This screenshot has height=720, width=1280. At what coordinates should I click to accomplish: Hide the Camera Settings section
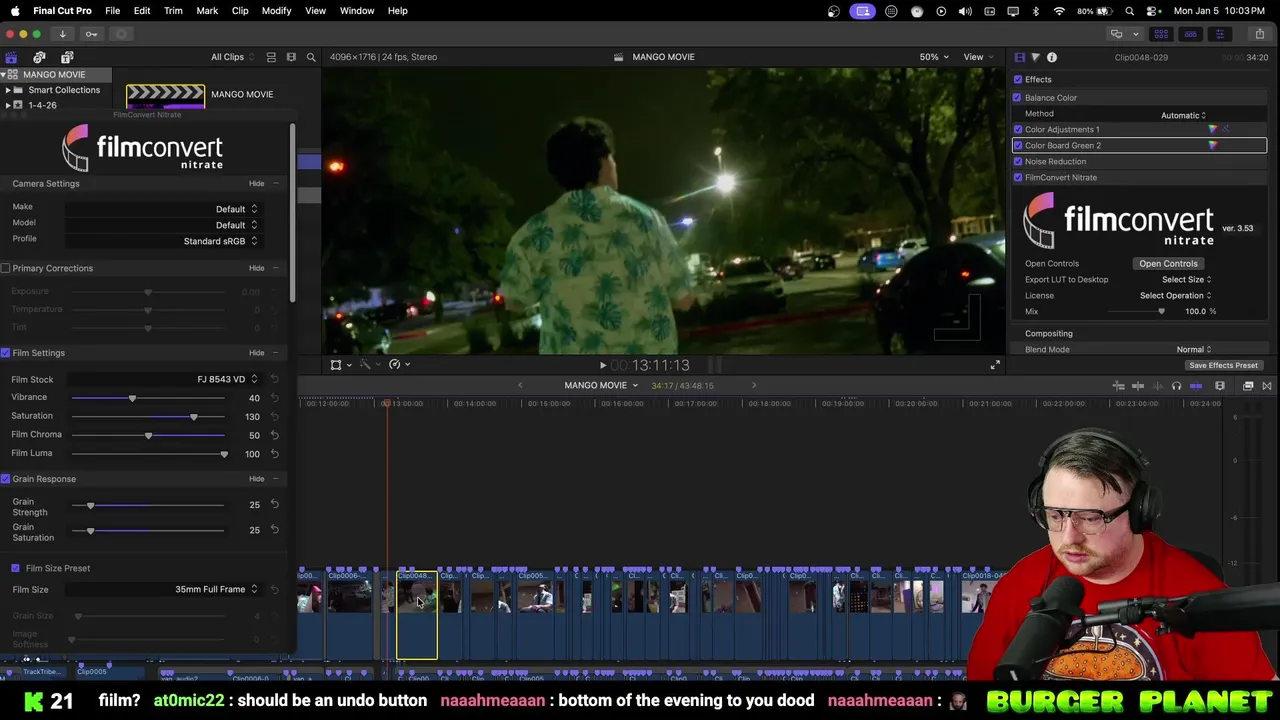(x=257, y=184)
